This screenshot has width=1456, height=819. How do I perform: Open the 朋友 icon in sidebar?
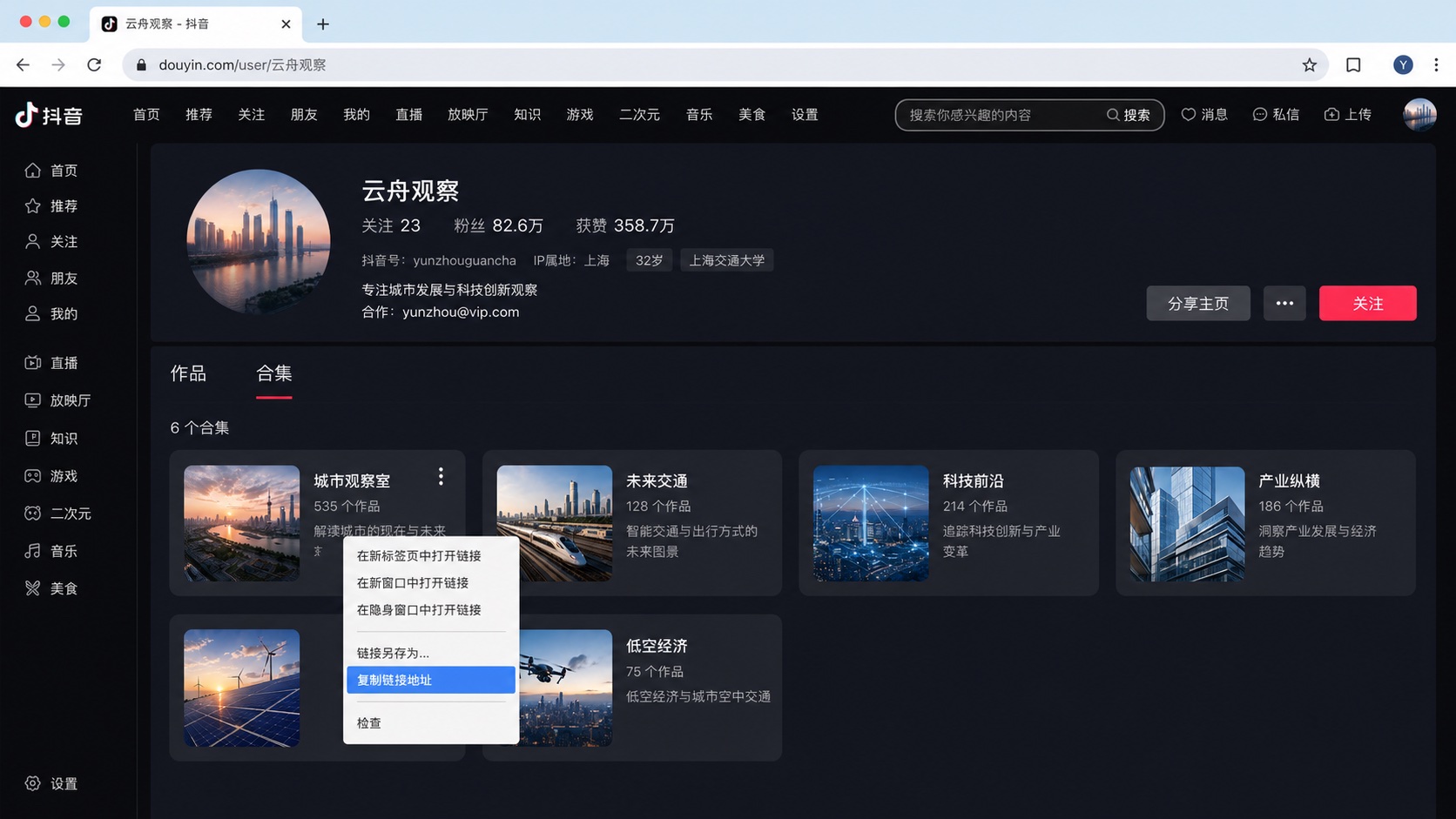pos(32,278)
